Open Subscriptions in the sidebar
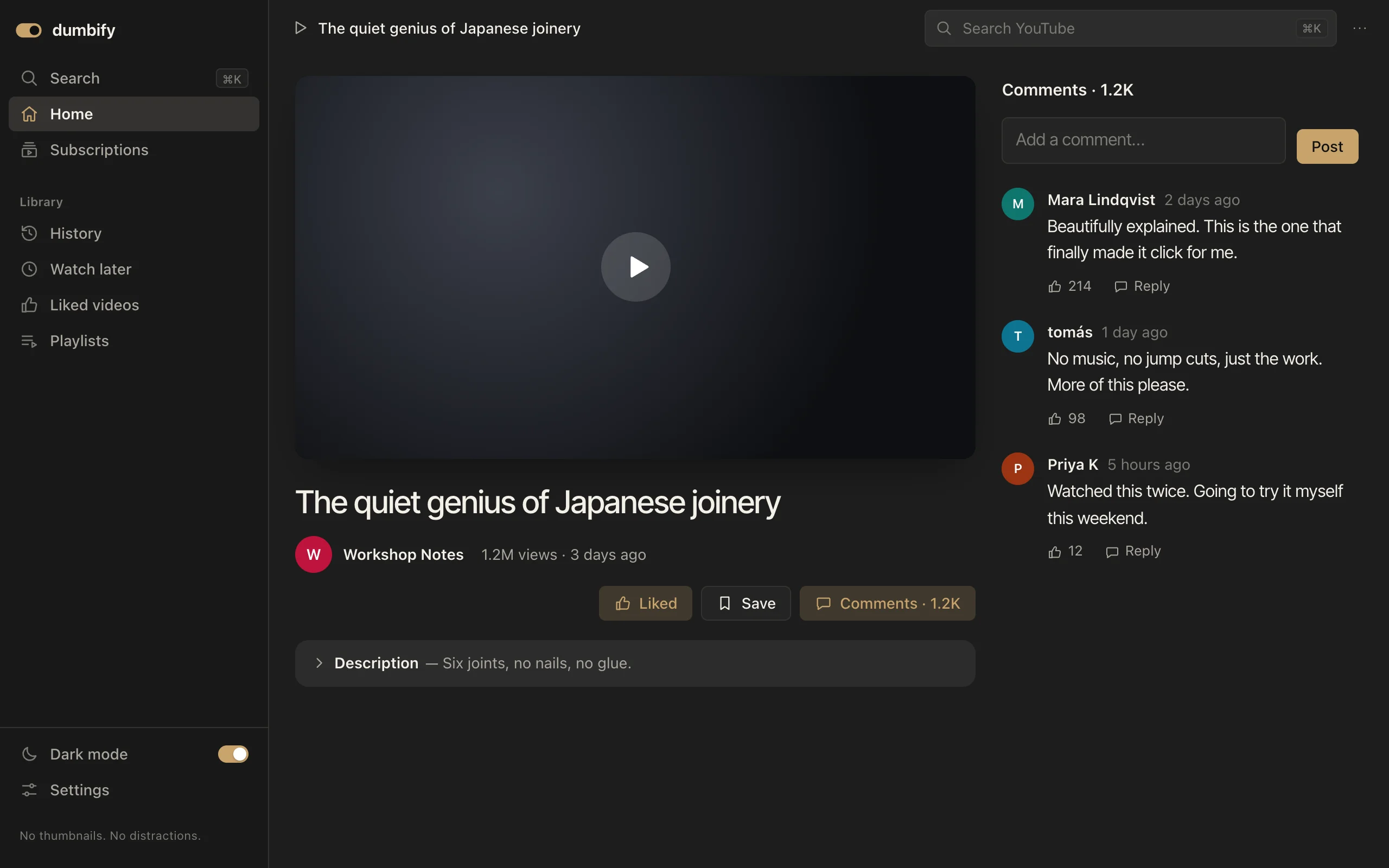The image size is (1389, 868). point(133,150)
